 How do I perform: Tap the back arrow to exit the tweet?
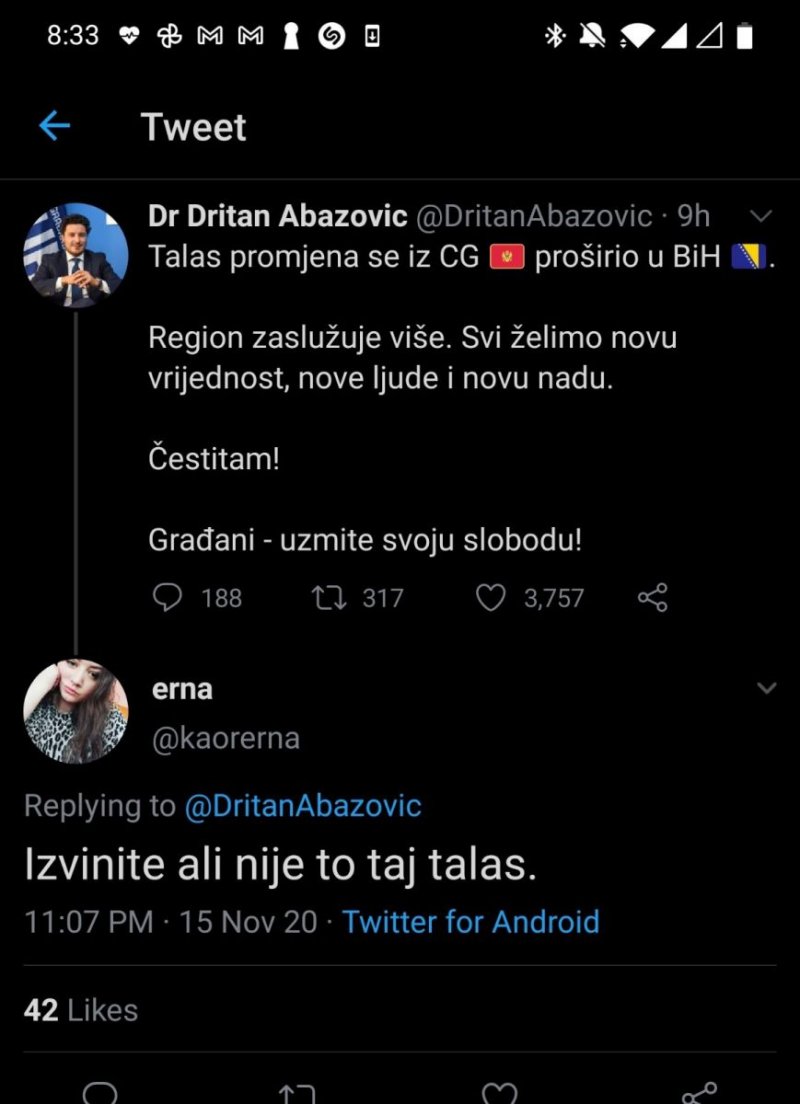pos(55,125)
